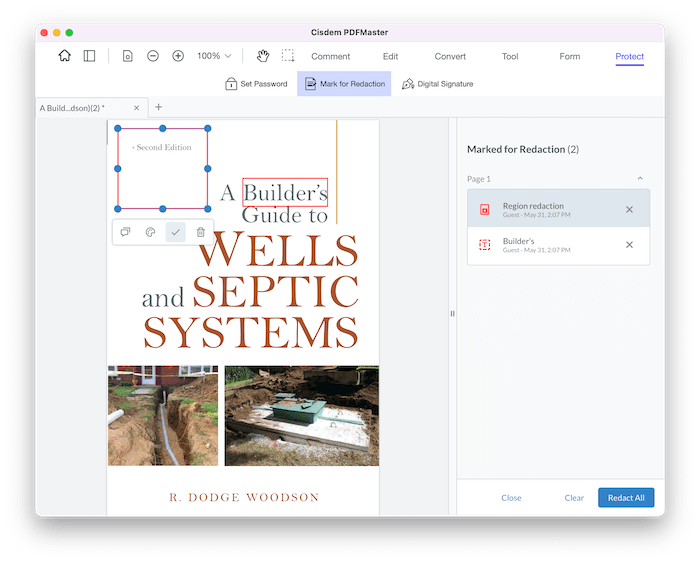Remove the Region redaction entry
Image resolution: width=700 pixels, height=563 pixels.
(x=629, y=209)
